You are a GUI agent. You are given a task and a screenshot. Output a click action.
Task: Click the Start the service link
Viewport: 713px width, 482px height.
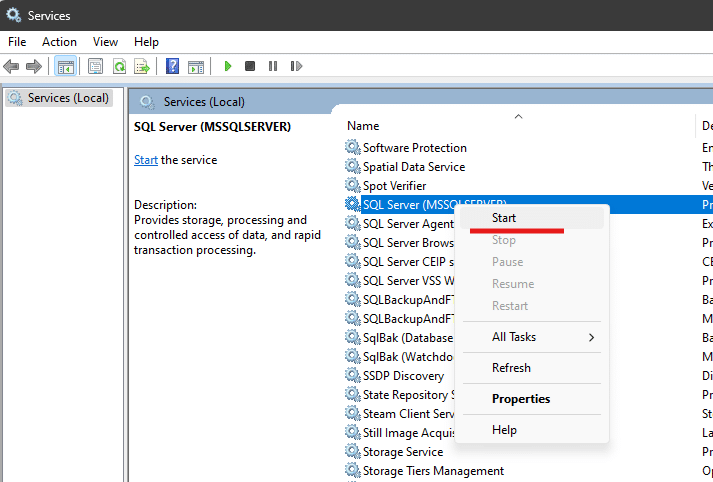(x=146, y=160)
